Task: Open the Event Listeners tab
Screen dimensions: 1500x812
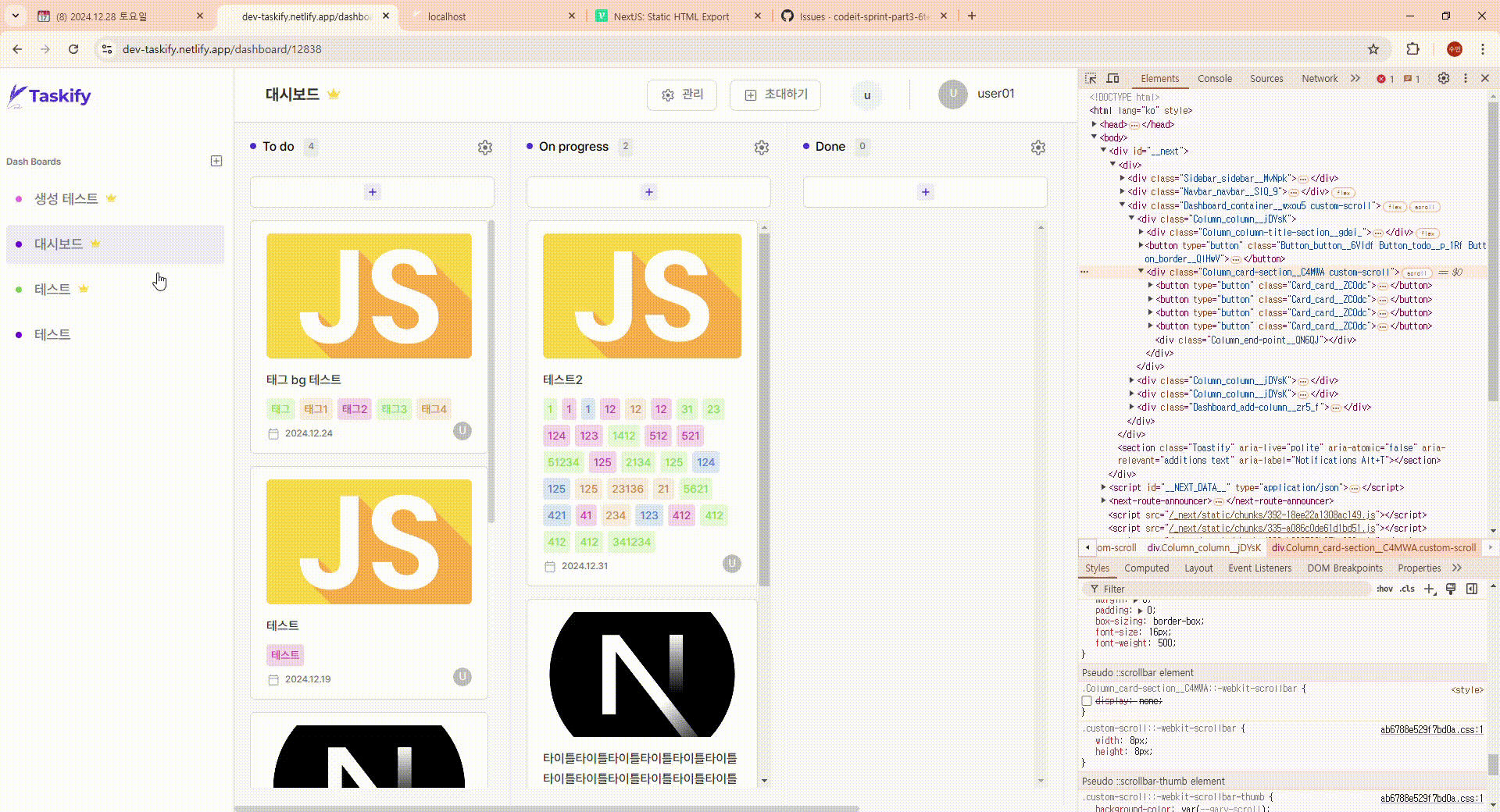Action: pos(1259,568)
